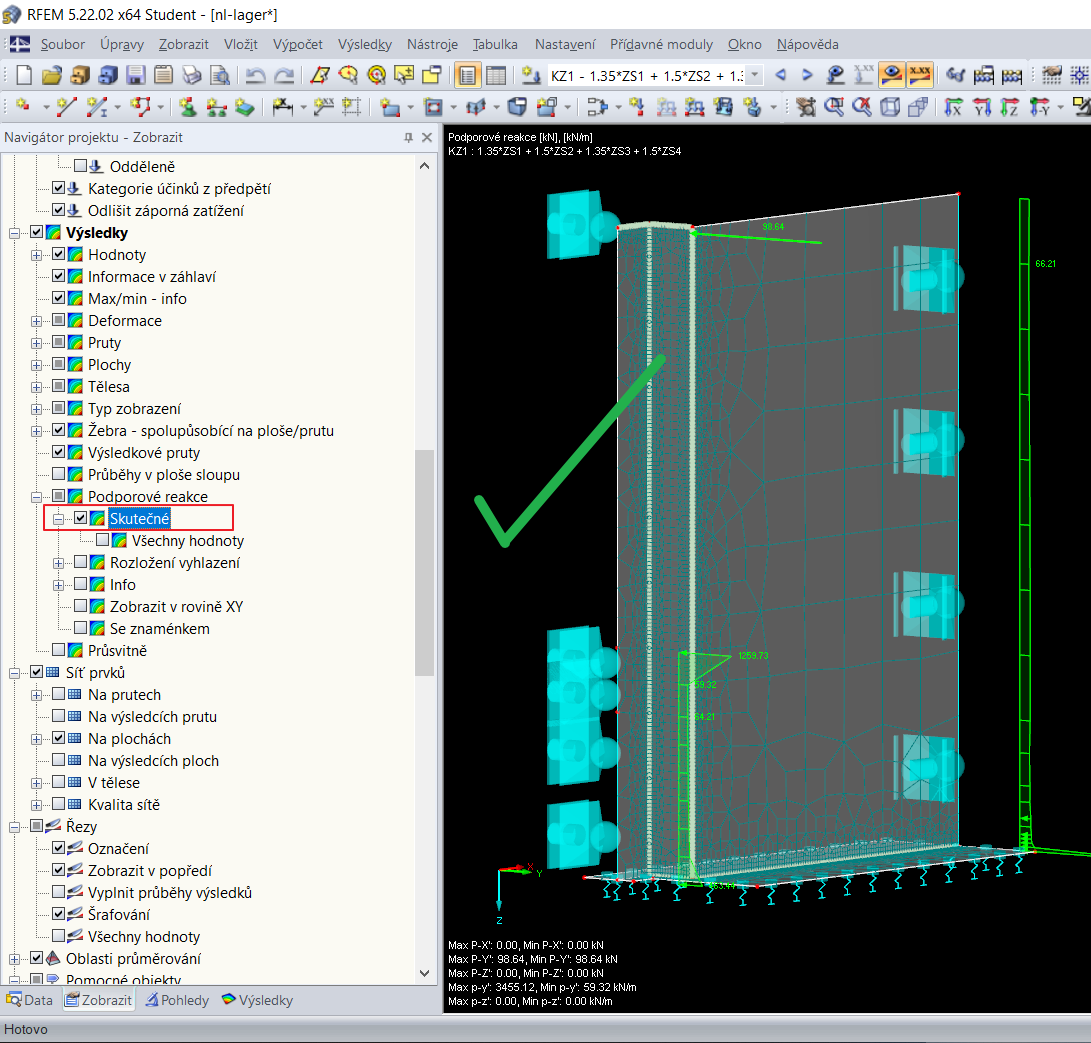
Task: Click the Save diskette icon
Action: pos(136,75)
